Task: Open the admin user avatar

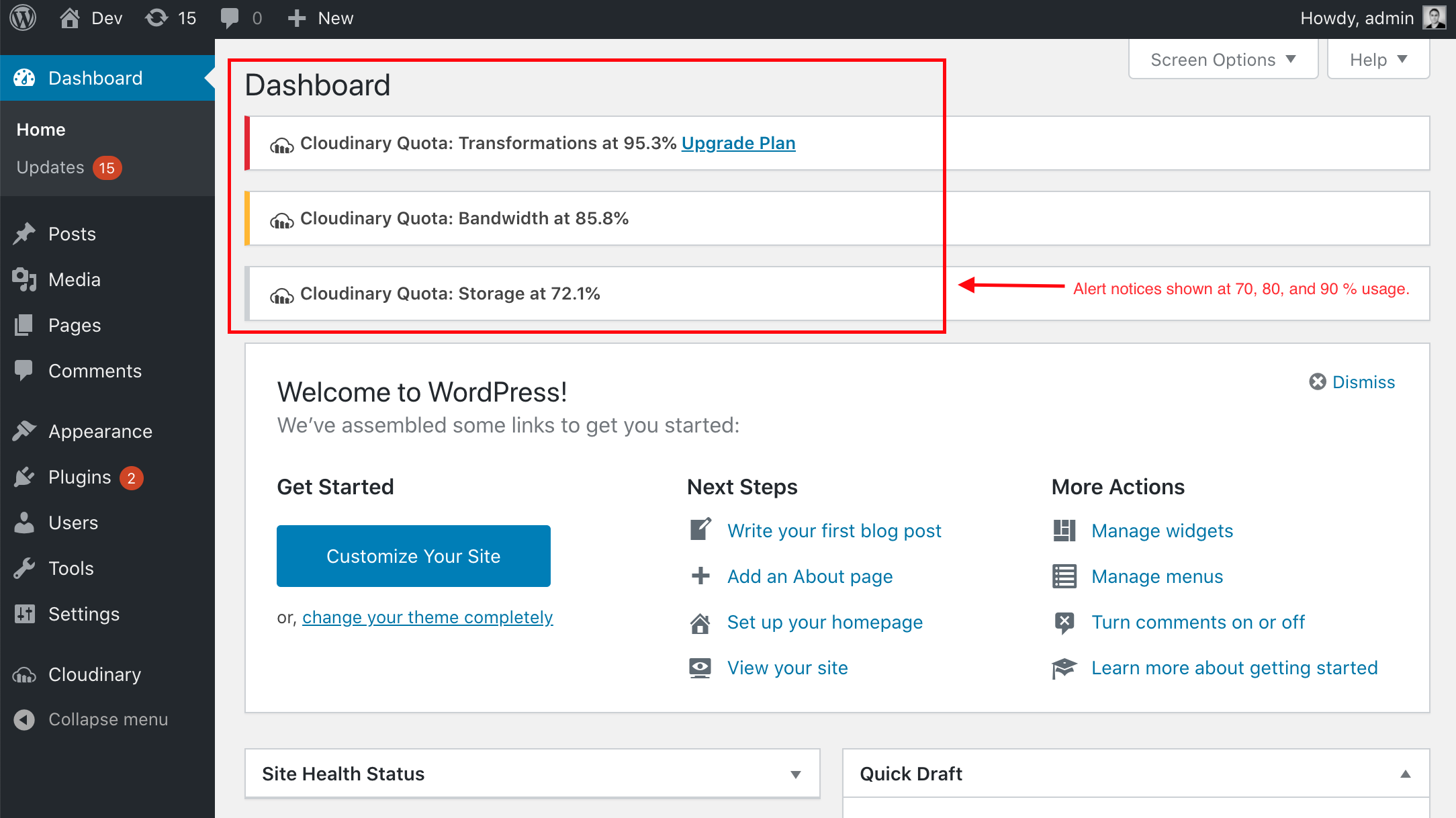Action: (1435, 18)
